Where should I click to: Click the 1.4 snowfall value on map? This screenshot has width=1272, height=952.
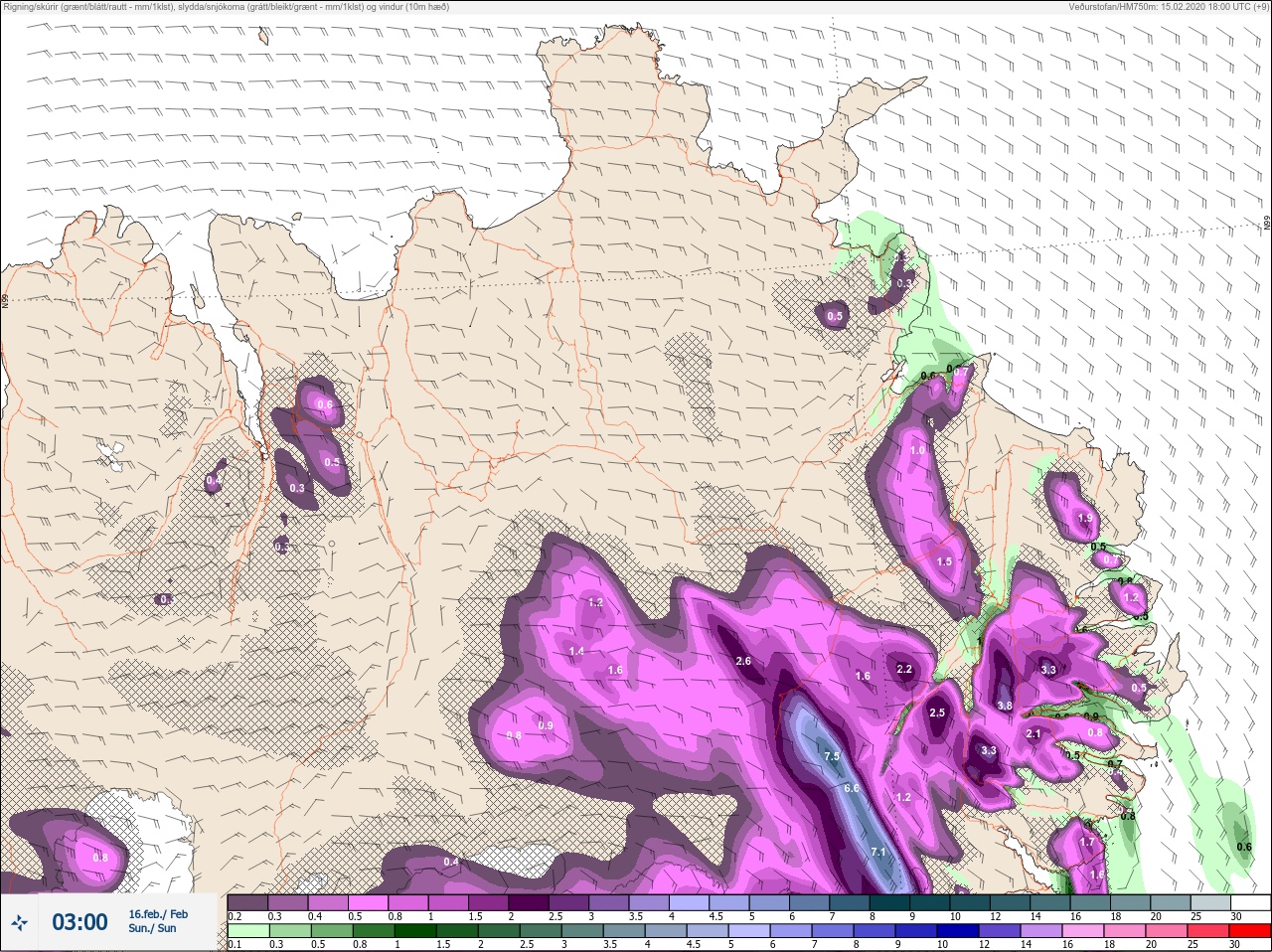click(576, 652)
